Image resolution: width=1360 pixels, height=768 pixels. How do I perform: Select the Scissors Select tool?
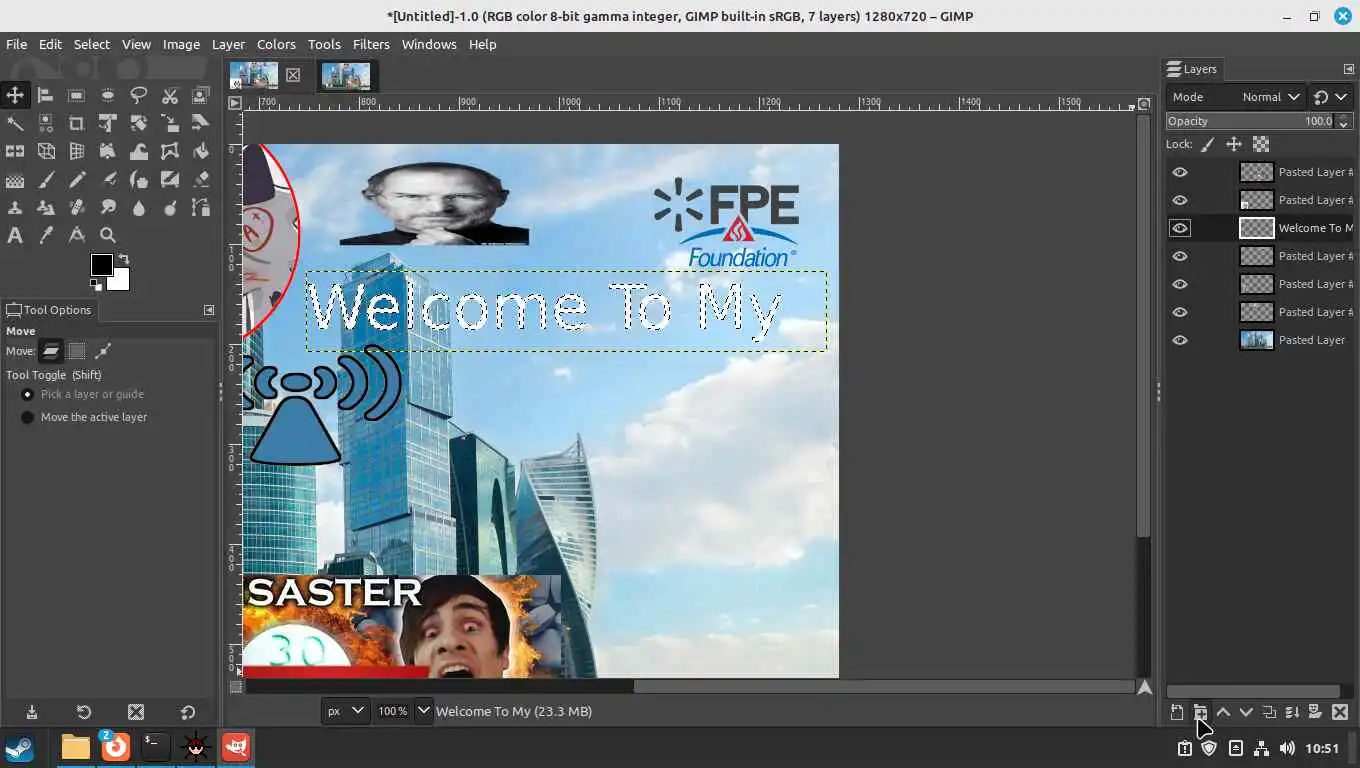(169, 95)
